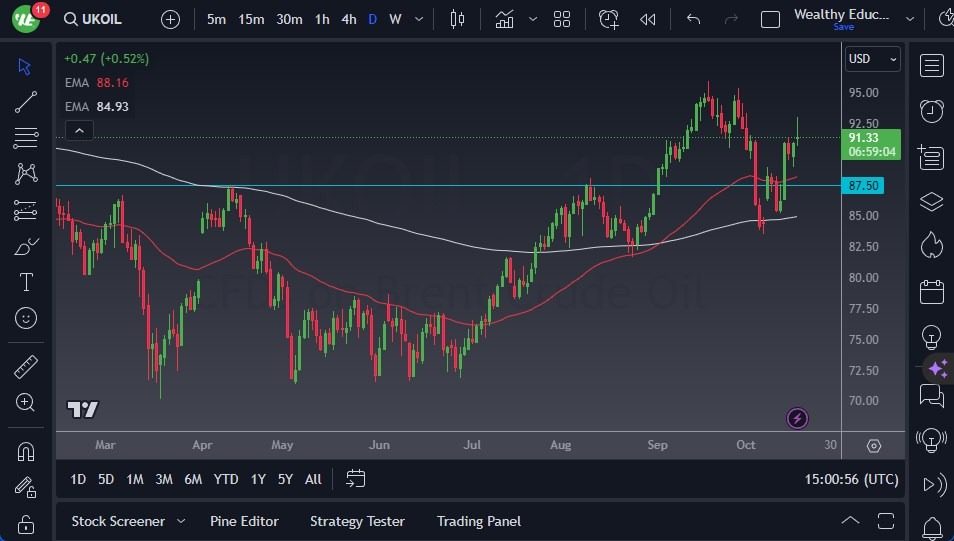Collapse the indicator legend chevron
The image size is (954, 541).
click(78, 130)
